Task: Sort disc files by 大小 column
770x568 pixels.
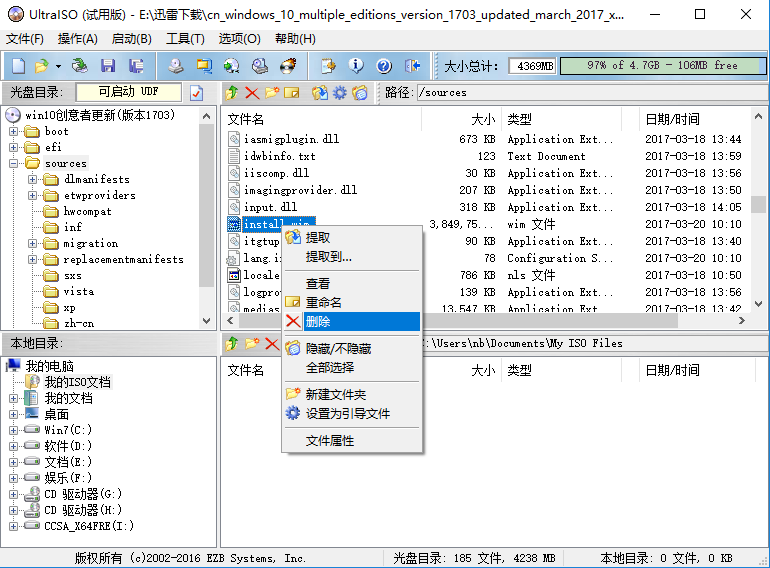Action: pos(461,119)
